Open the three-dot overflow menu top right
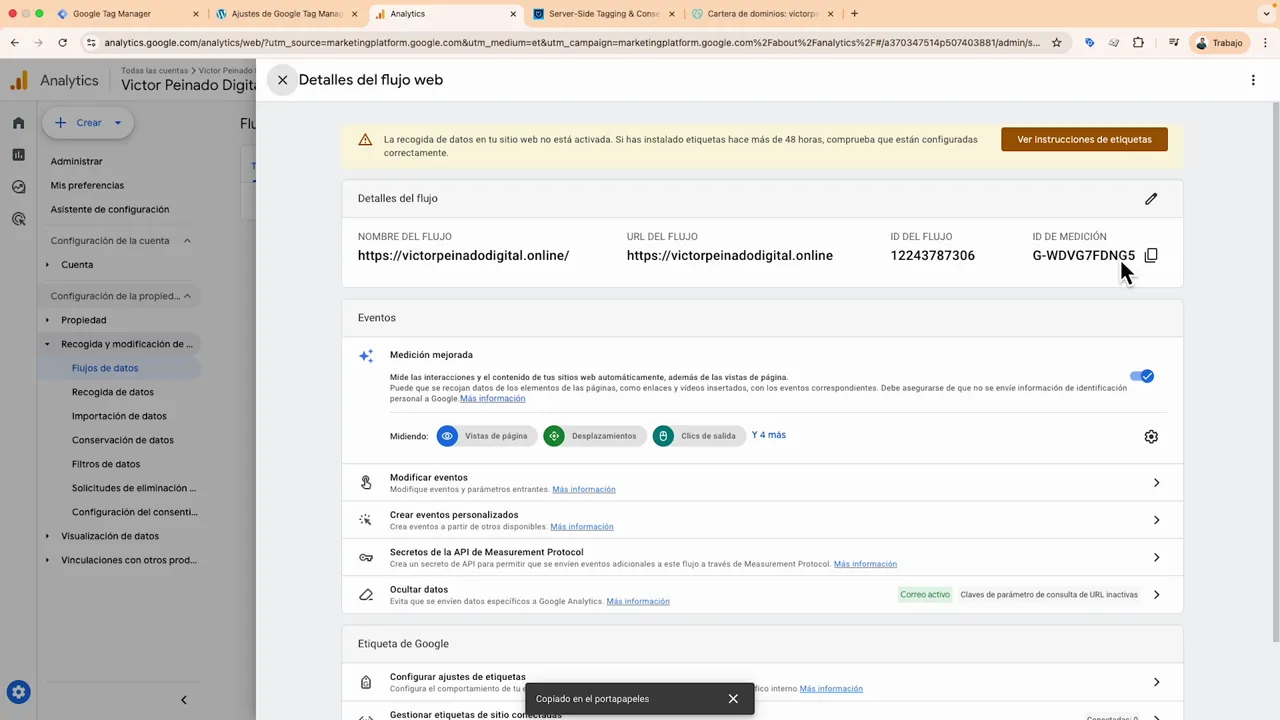1280x720 pixels. pos(1253,80)
